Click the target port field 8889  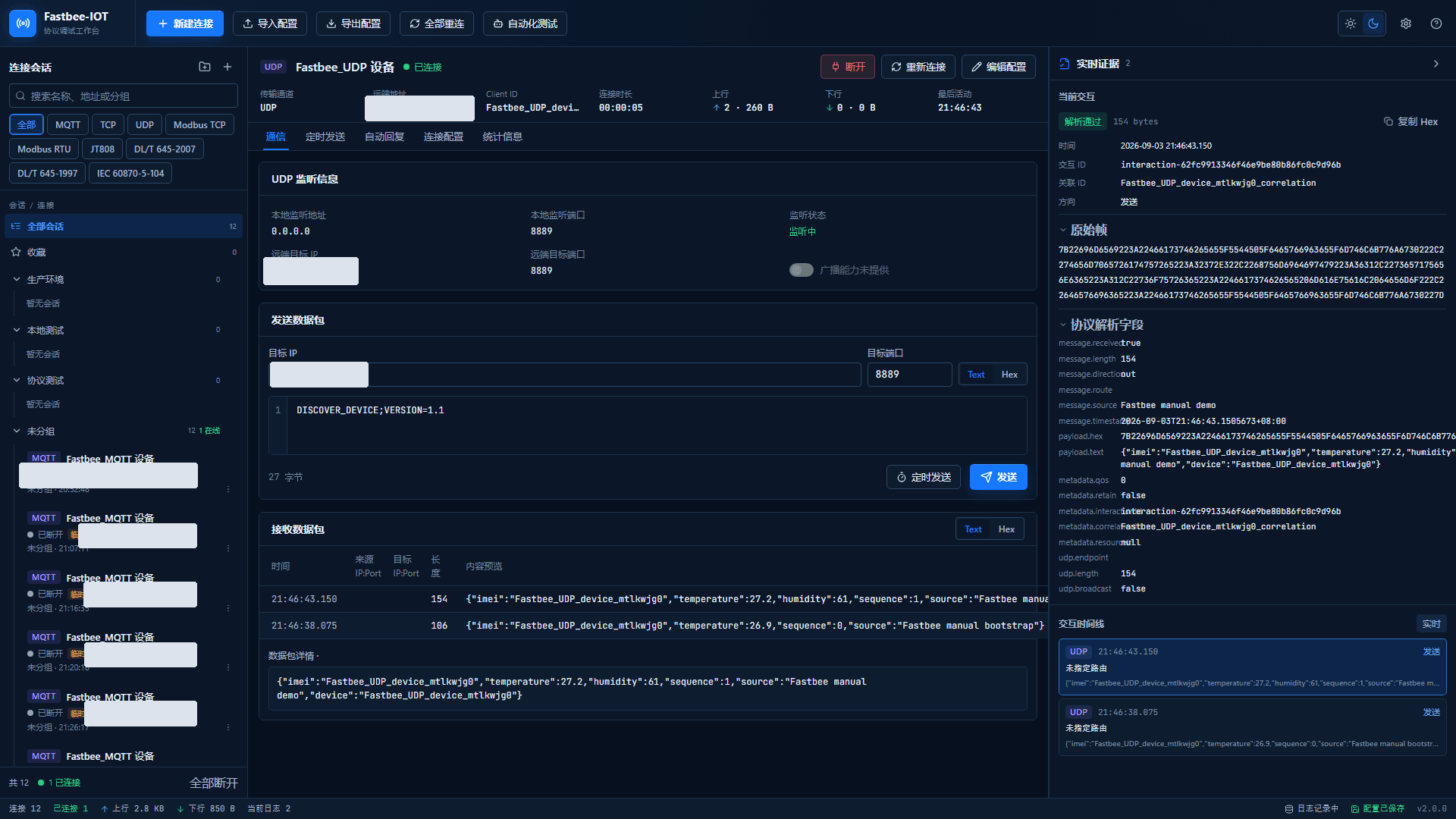(x=909, y=375)
